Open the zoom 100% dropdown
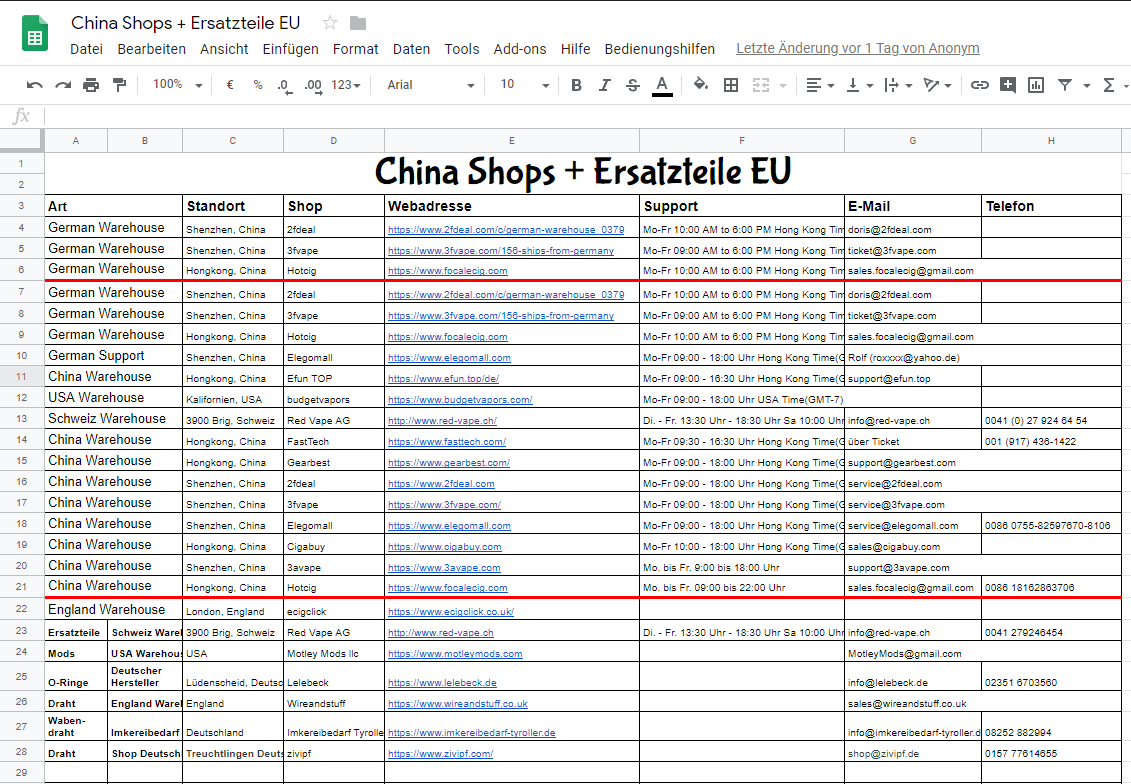Viewport: 1131px width, 784px height. coord(177,84)
